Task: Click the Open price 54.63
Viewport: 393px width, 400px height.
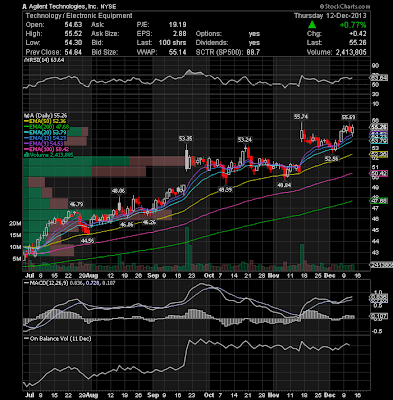Action: 73,25
